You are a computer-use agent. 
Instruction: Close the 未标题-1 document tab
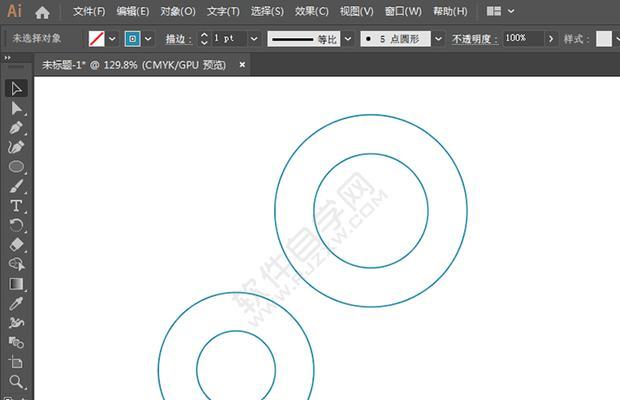[242, 64]
